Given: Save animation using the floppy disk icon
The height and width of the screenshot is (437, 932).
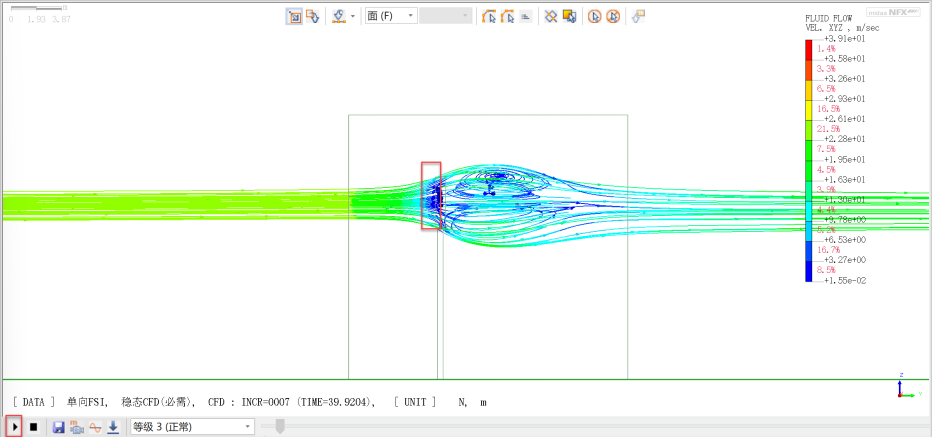Looking at the screenshot, I should click(59, 427).
